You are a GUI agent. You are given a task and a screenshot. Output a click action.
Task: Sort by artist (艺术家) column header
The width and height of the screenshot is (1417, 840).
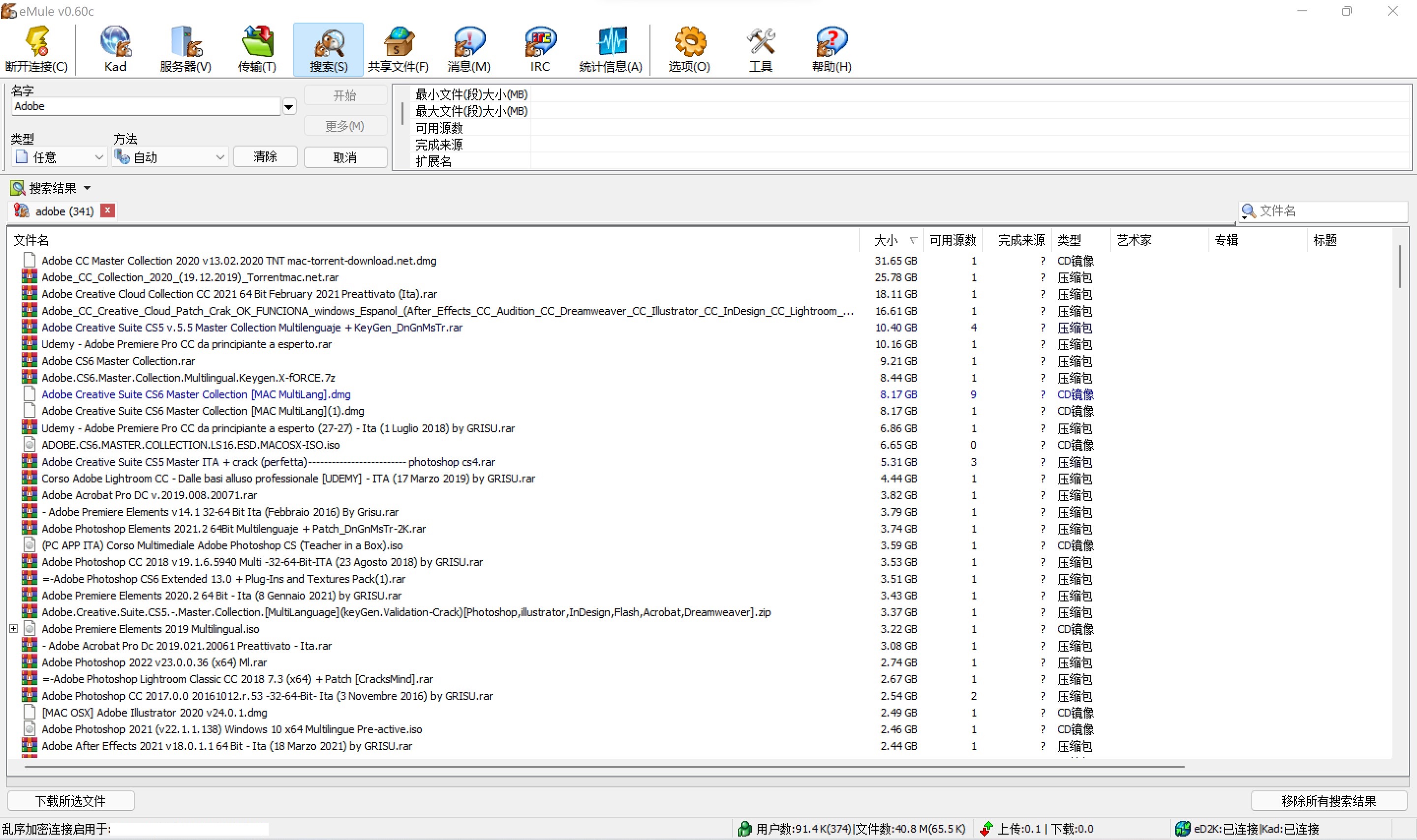point(1160,240)
